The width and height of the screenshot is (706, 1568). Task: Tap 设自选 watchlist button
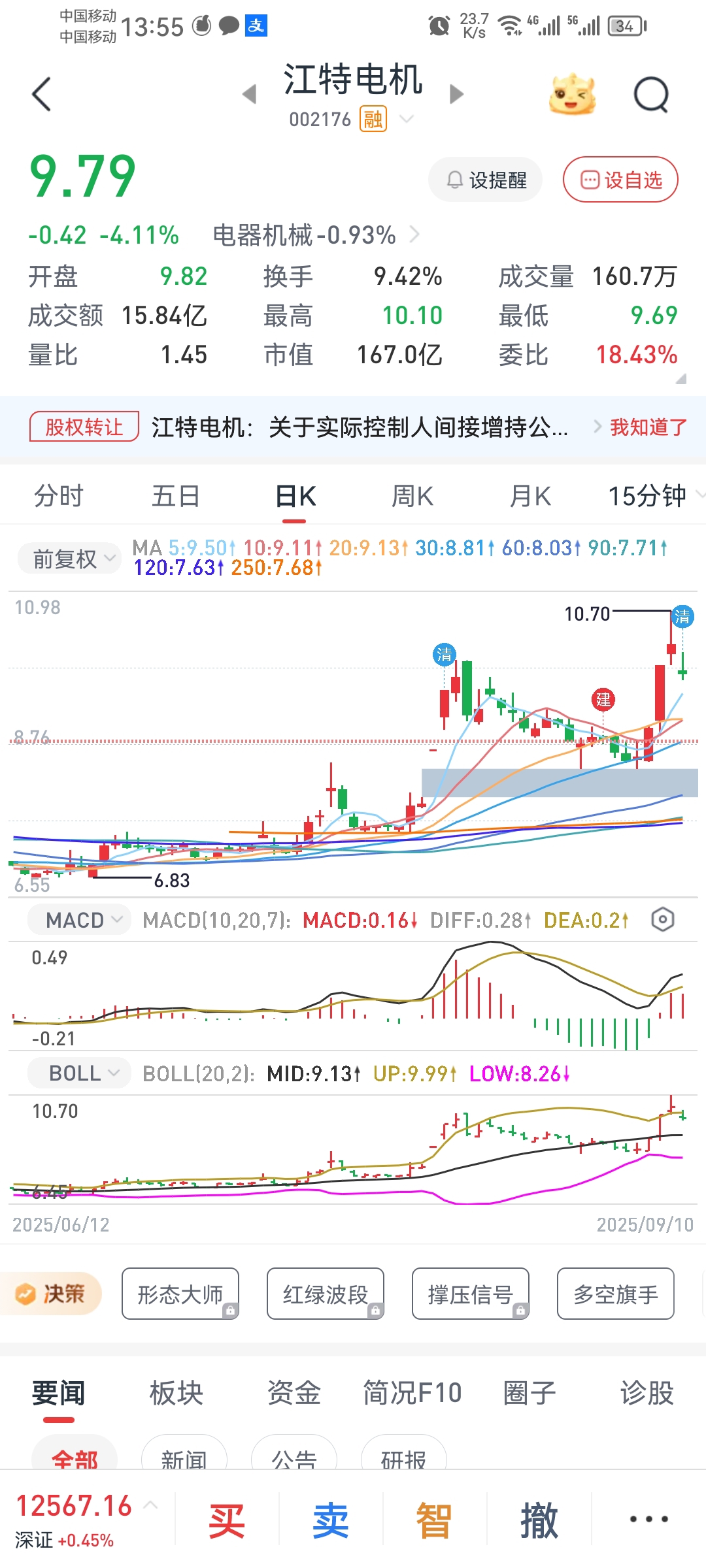(x=620, y=180)
